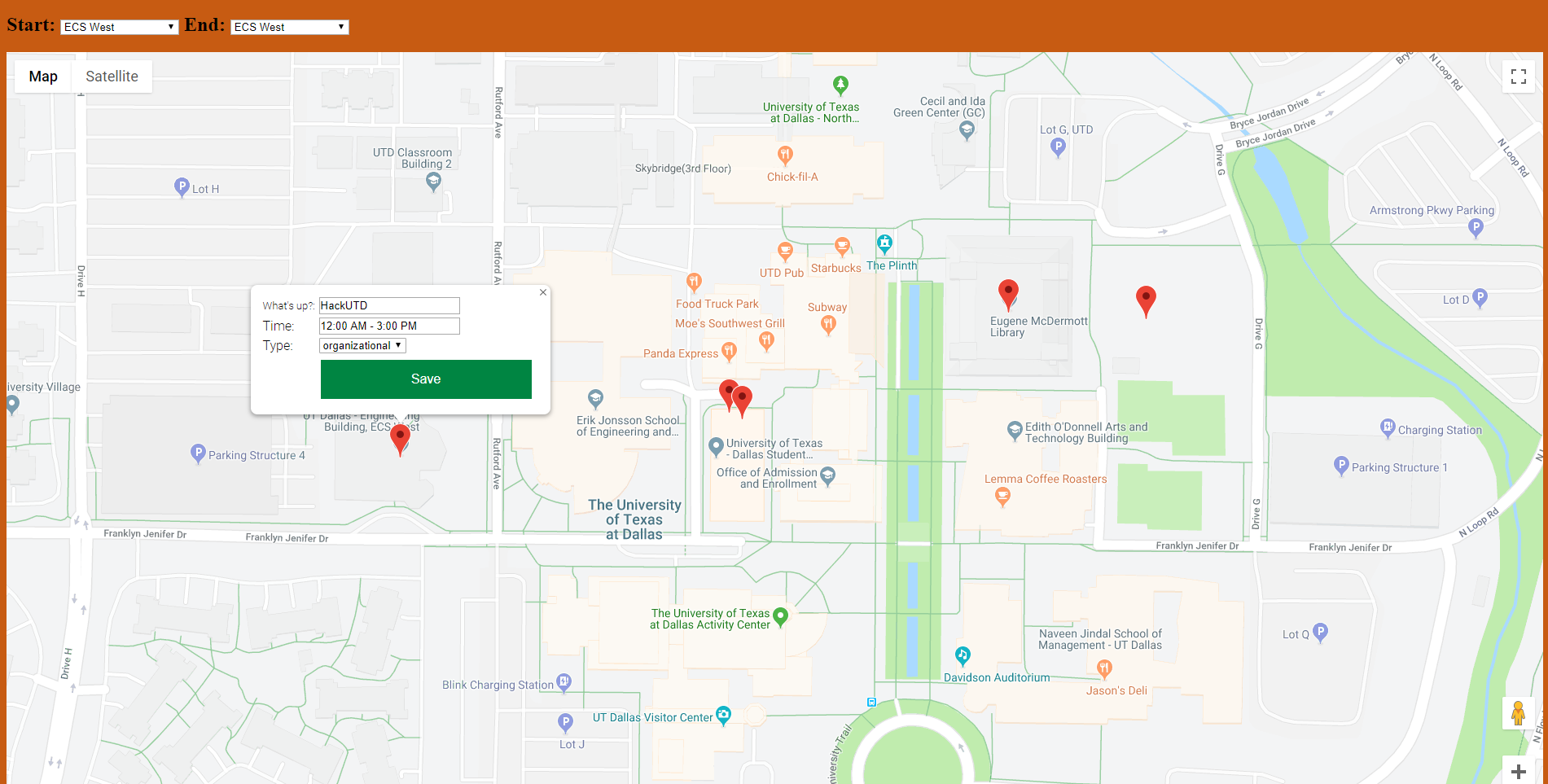This screenshot has width=1548, height=784.
Task: Click the Parking Structure 4 icon
Action: pyautogui.click(x=198, y=454)
